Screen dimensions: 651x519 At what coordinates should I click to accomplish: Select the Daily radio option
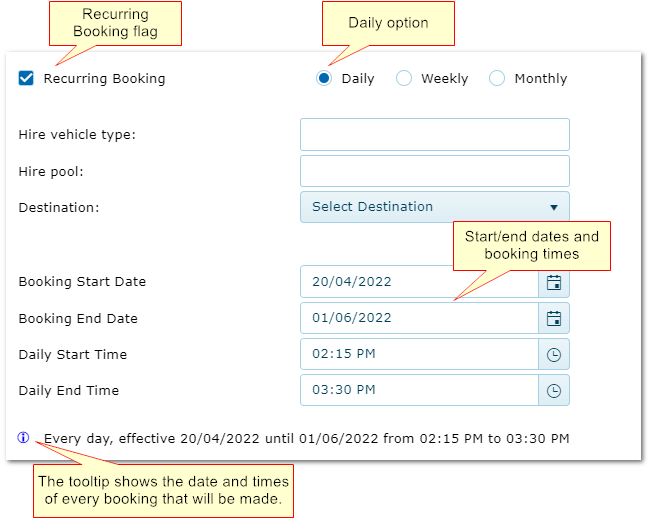point(324,78)
